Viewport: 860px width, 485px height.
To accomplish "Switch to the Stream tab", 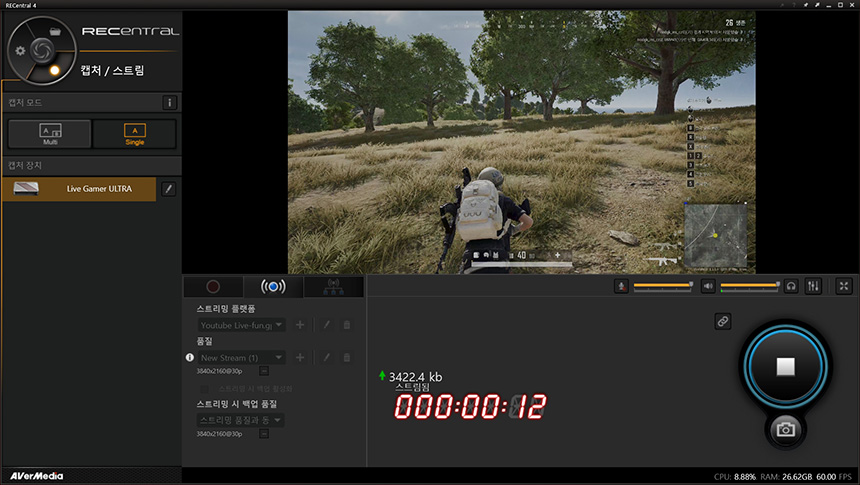I will point(273,286).
